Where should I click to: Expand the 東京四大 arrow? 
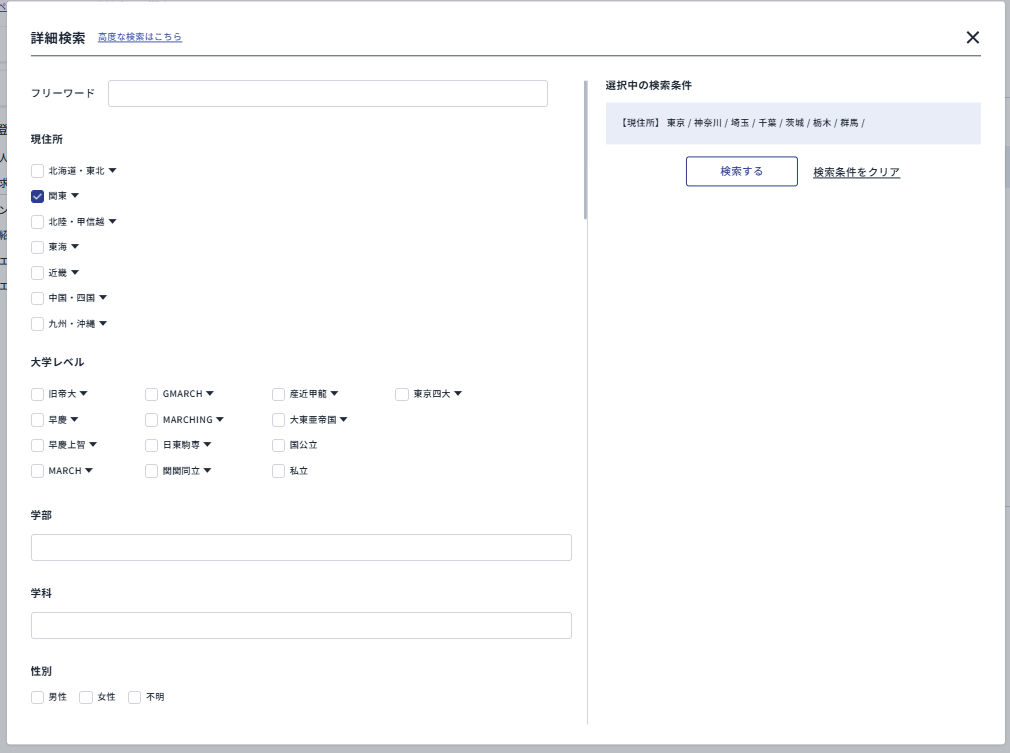(458, 394)
